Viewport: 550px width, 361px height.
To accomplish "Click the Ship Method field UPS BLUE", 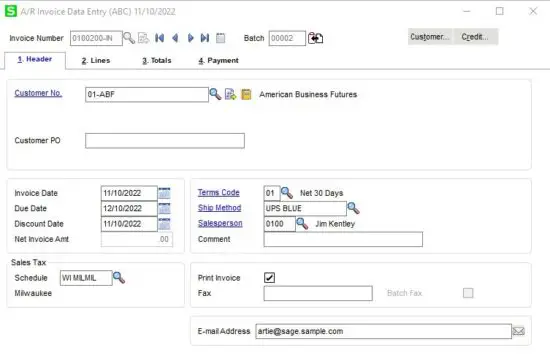I will point(305,208).
